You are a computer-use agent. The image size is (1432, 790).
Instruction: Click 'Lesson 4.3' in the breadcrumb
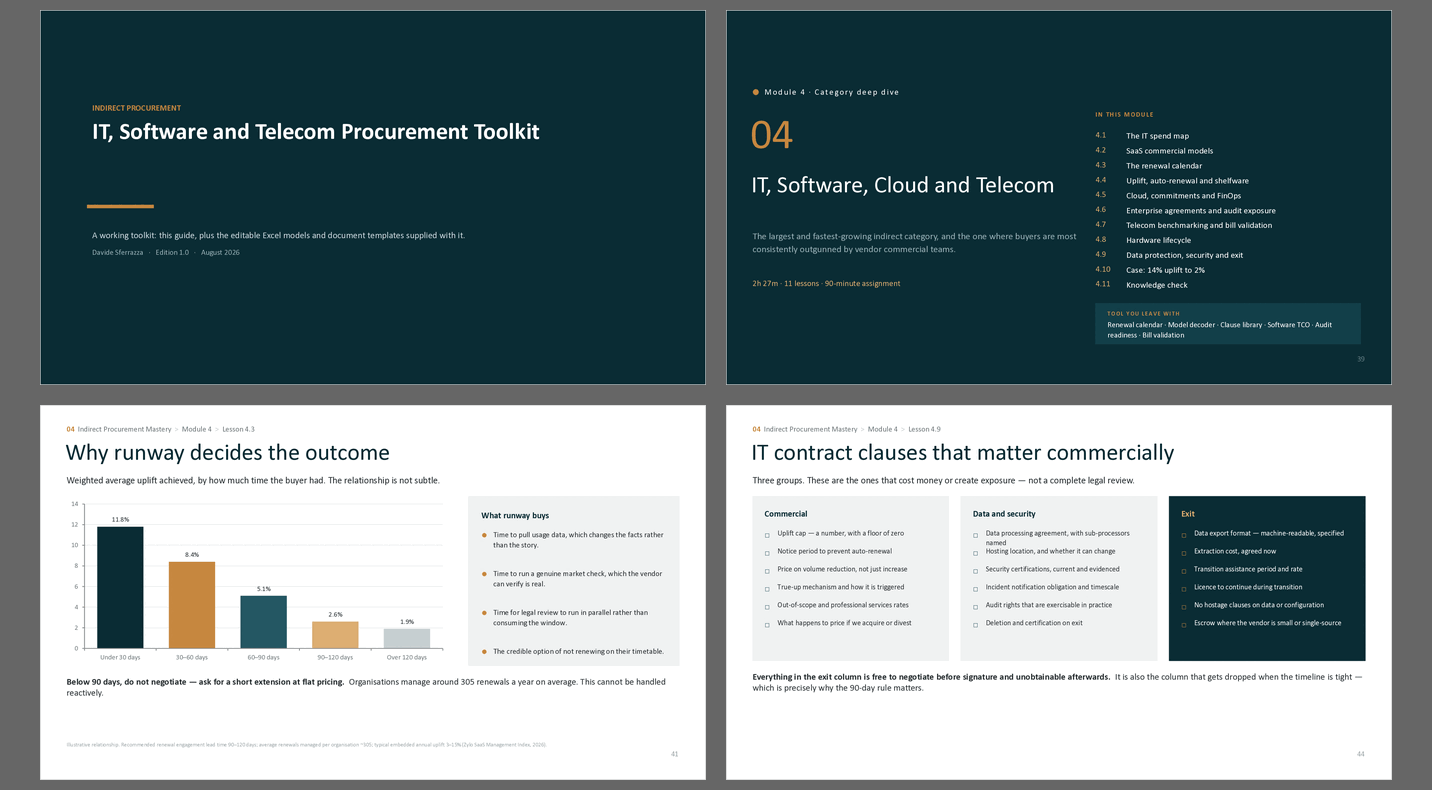pyautogui.click(x=238, y=429)
